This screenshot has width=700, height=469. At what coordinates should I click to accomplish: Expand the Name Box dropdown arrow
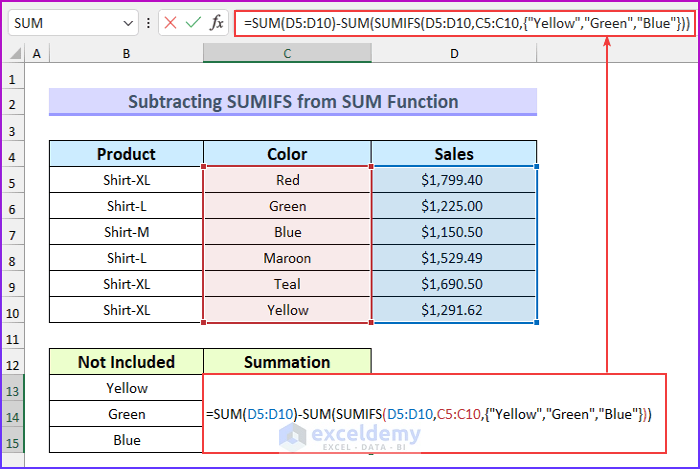[127, 23]
